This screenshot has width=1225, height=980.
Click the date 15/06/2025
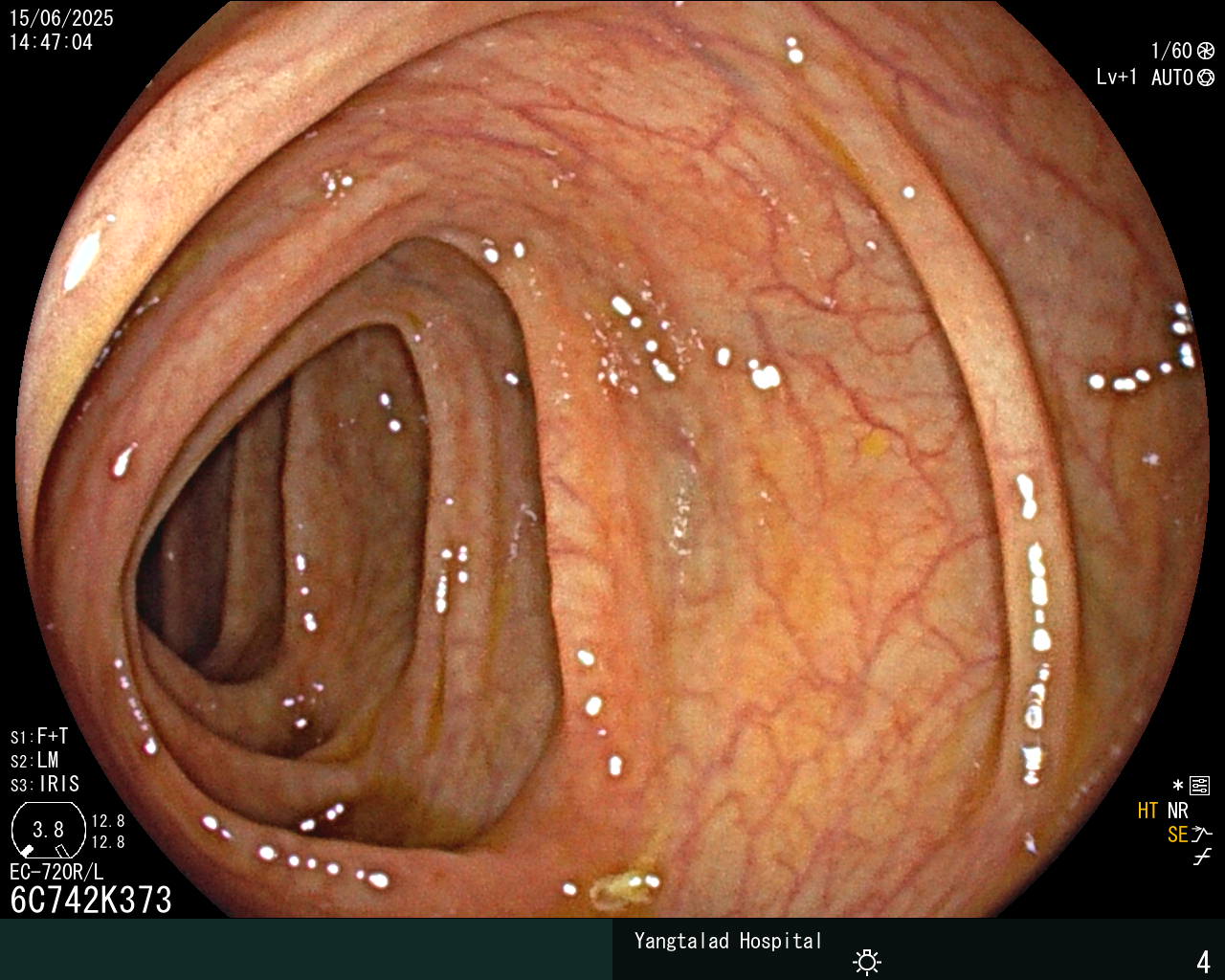pos(61,18)
